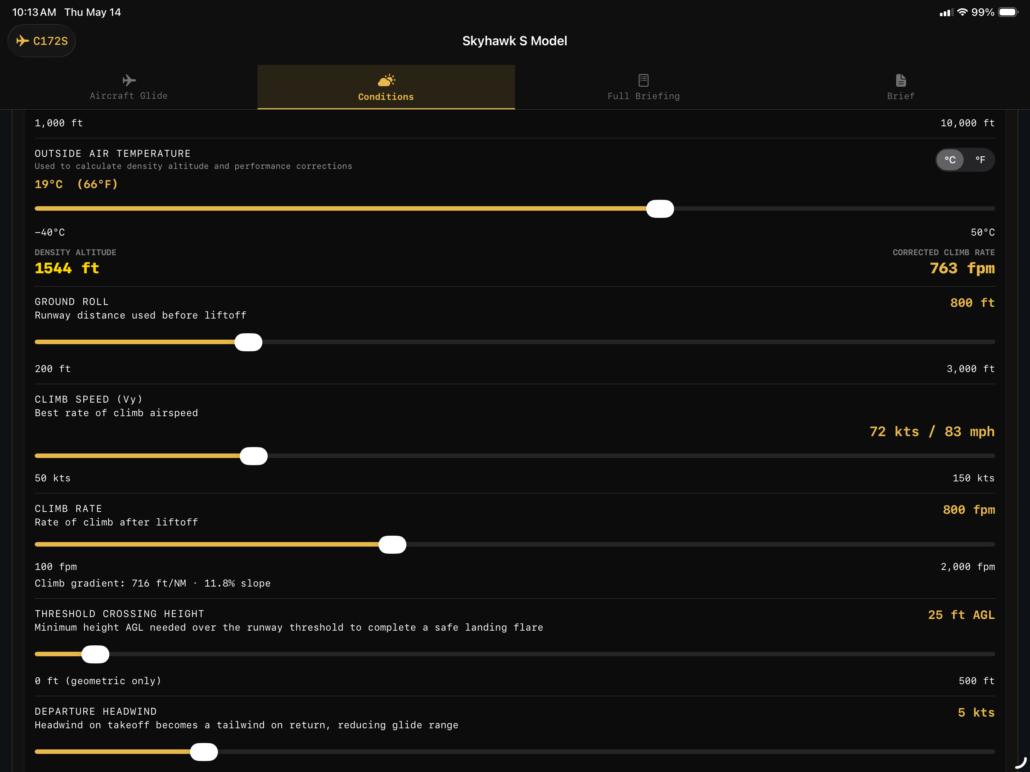Click the 10:13 AM clock in status bar
This screenshot has height=772, width=1030.
[x=34, y=12]
